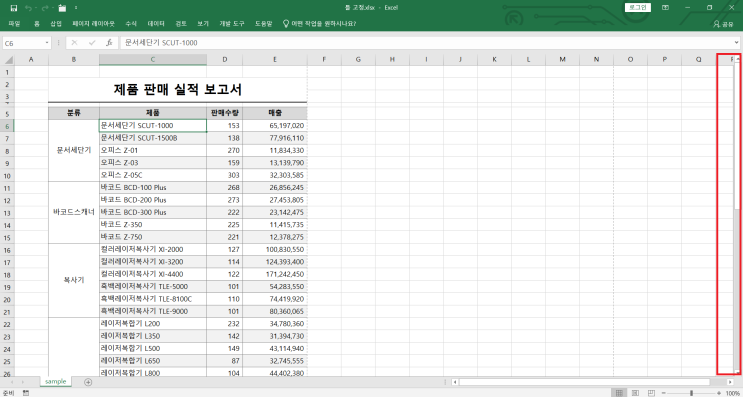Screen dimensions: 743x397
Task: Switch to Page Break Preview icon
Action: click(652, 393)
